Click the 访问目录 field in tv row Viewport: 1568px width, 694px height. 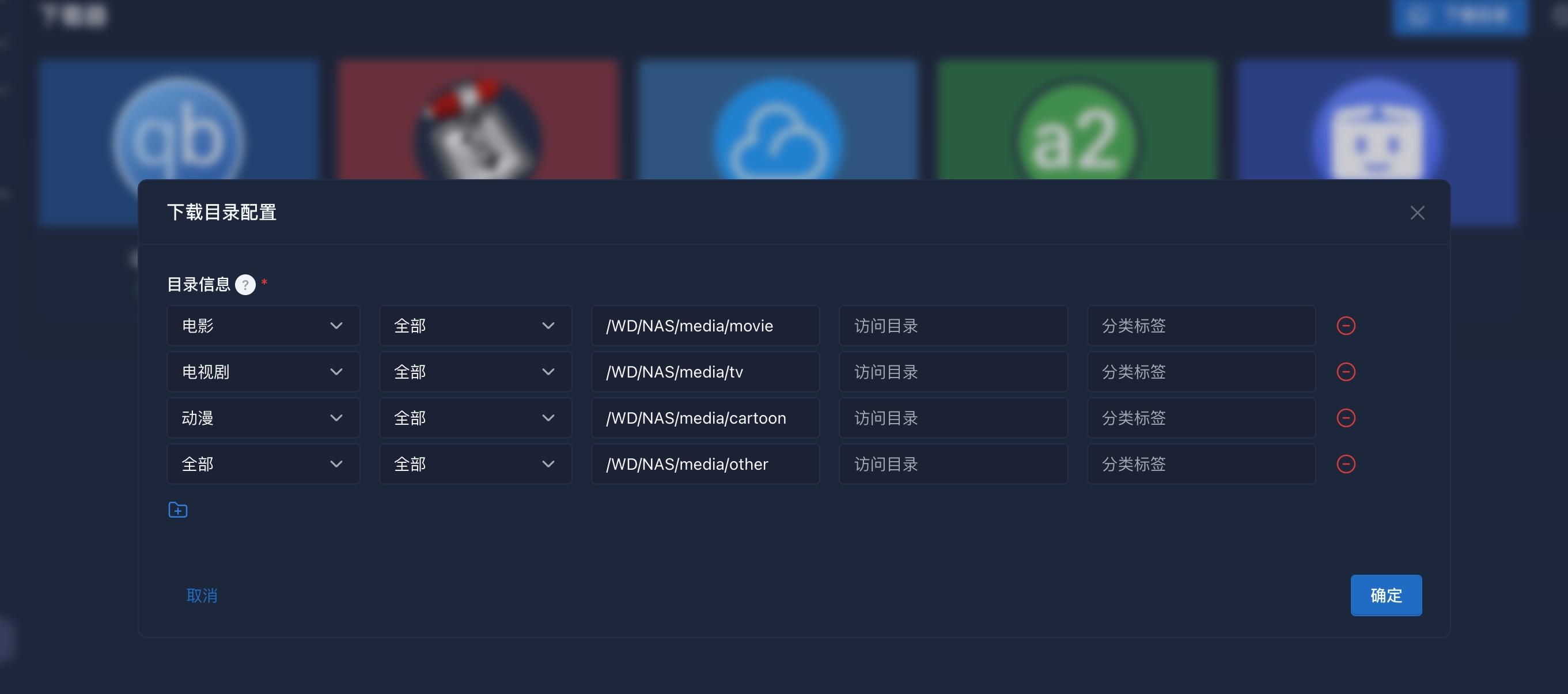(953, 372)
